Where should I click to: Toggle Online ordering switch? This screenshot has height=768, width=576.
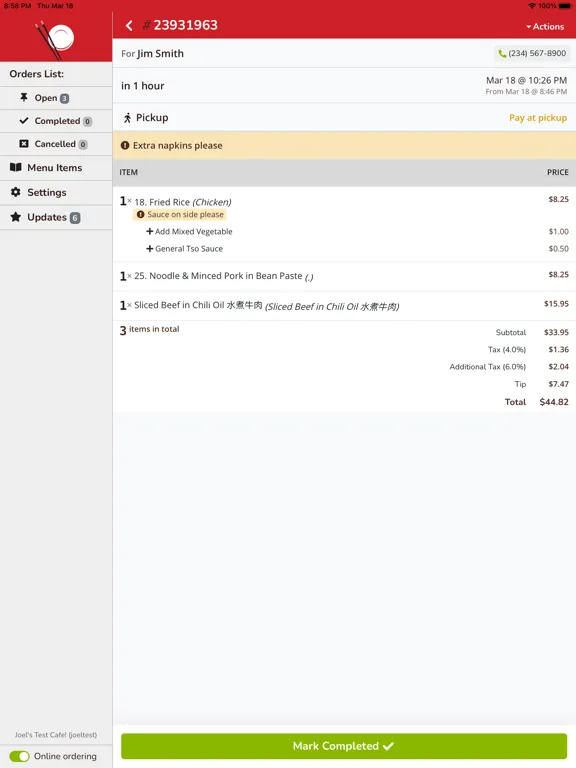pos(20,756)
